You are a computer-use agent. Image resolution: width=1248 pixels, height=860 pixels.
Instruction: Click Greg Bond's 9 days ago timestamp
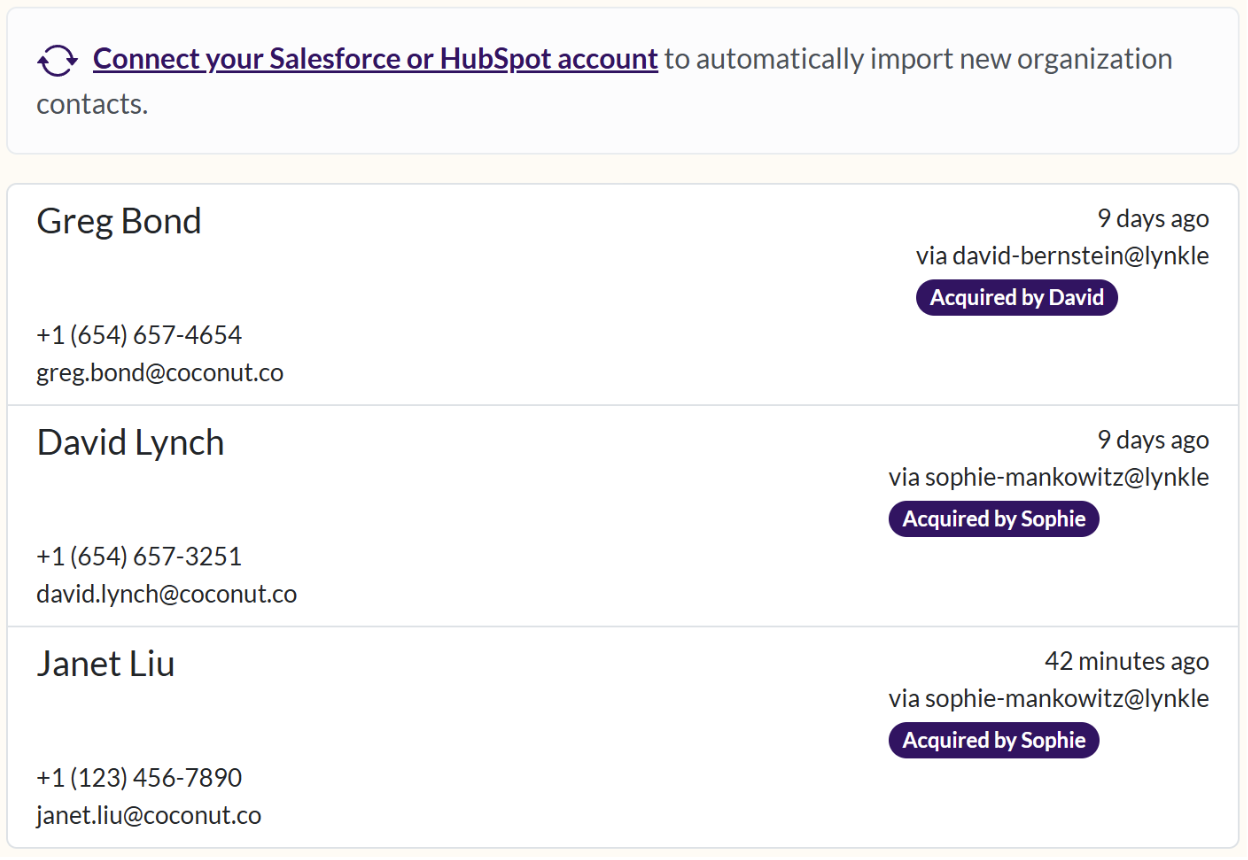1153,219
